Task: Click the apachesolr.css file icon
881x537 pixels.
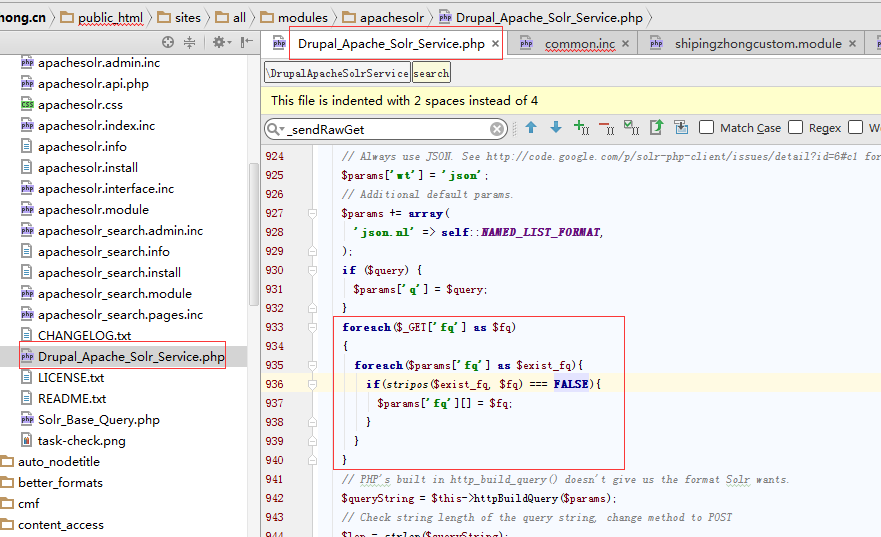Action: 27,104
